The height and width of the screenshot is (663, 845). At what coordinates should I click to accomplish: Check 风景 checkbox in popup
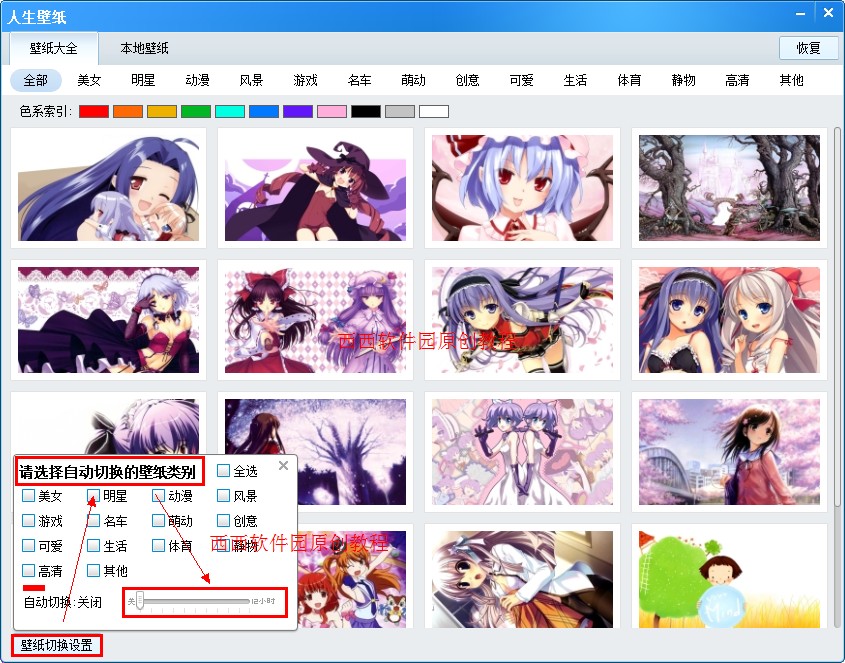224,495
